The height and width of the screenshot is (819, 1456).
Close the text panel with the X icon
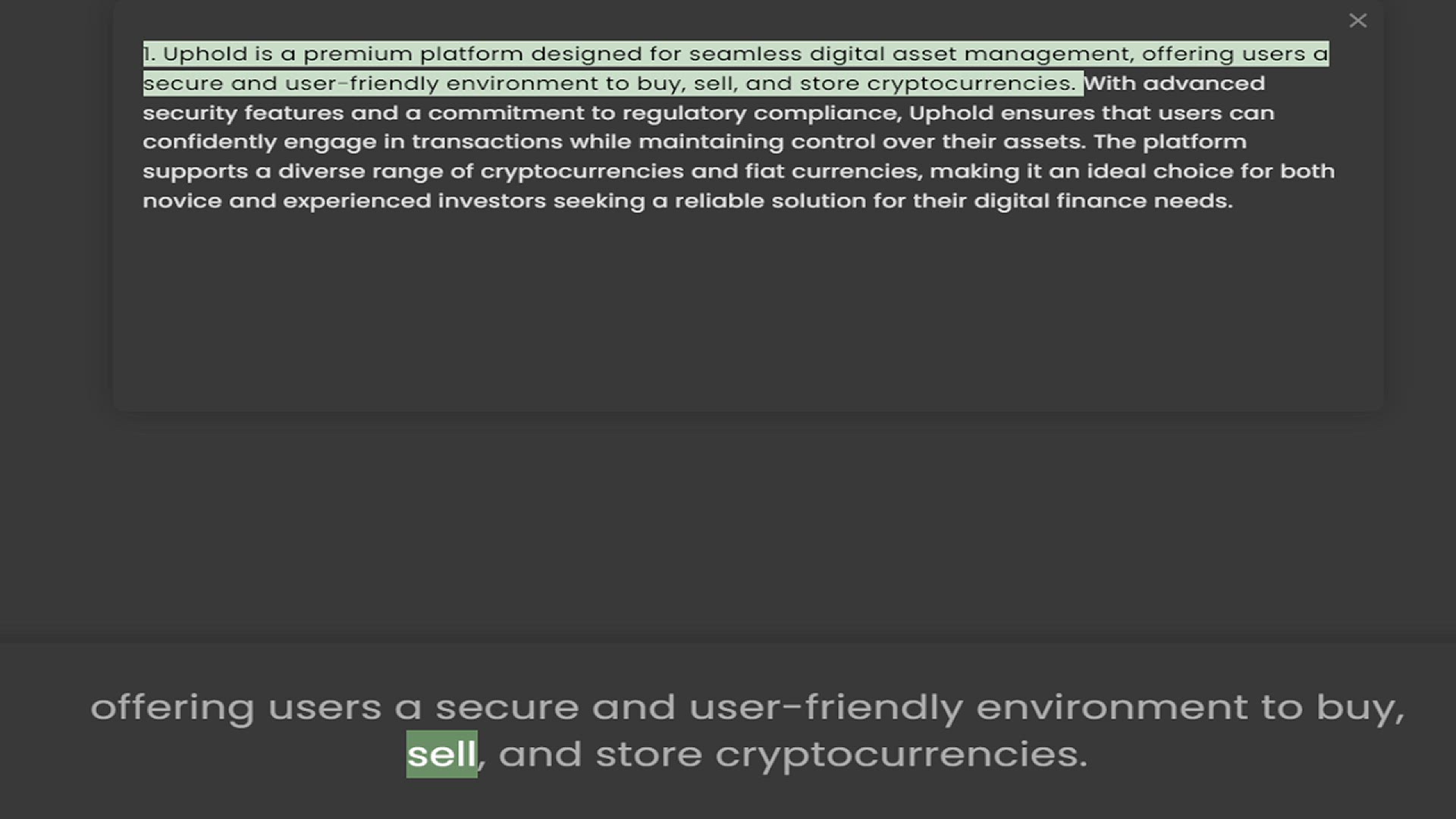pyautogui.click(x=1357, y=20)
